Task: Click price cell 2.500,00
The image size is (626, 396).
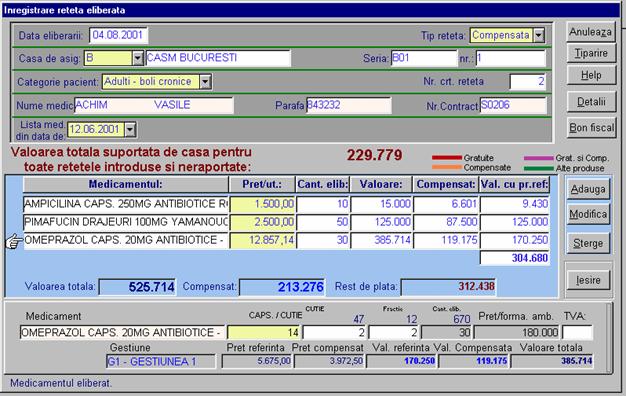Action: click(262, 222)
